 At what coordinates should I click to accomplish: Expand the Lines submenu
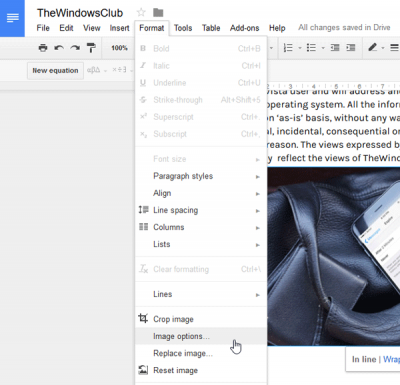coord(201,294)
